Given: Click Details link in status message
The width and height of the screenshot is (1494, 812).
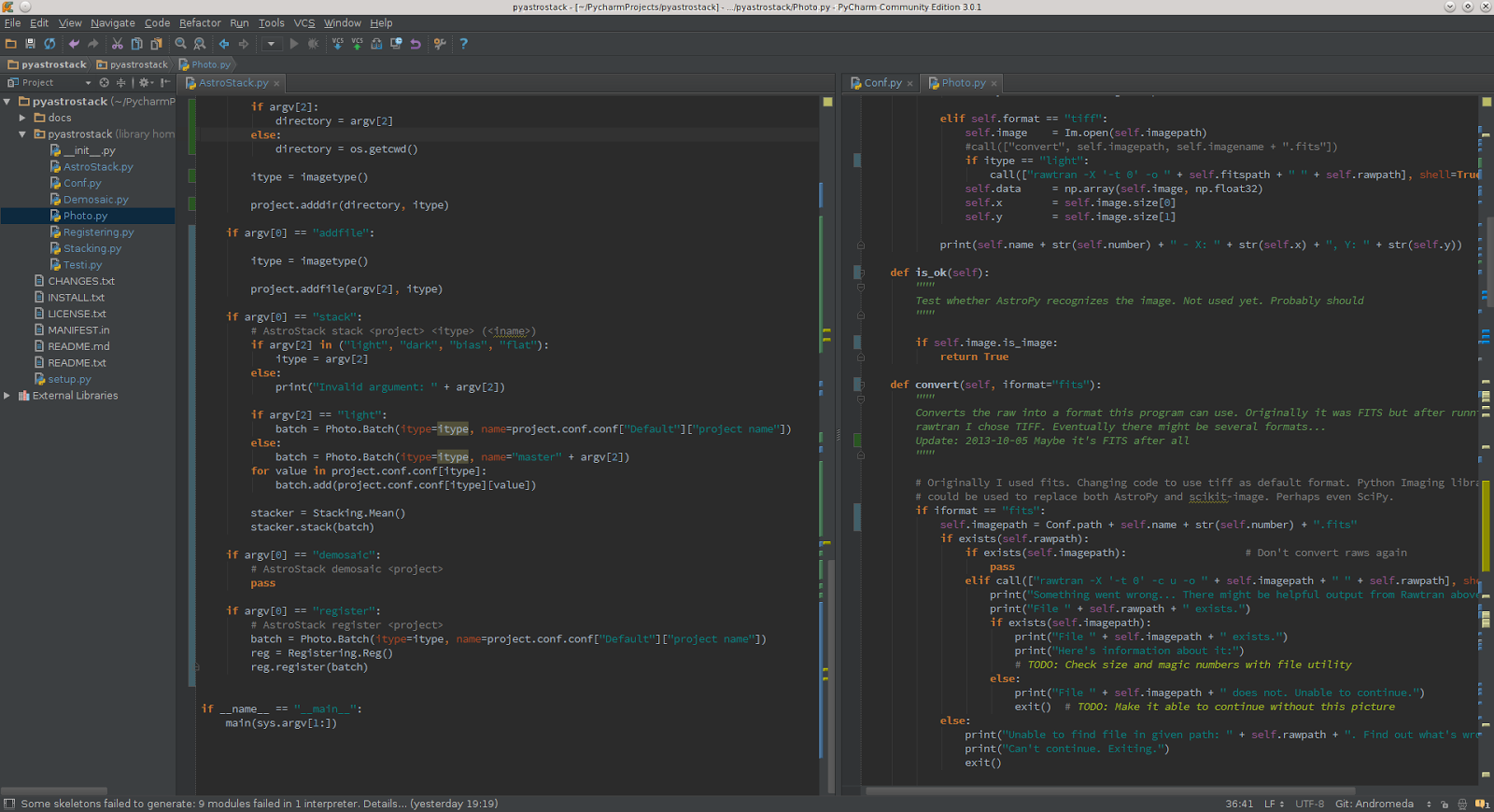Looking at the screenshot, I should click(385, 804).
